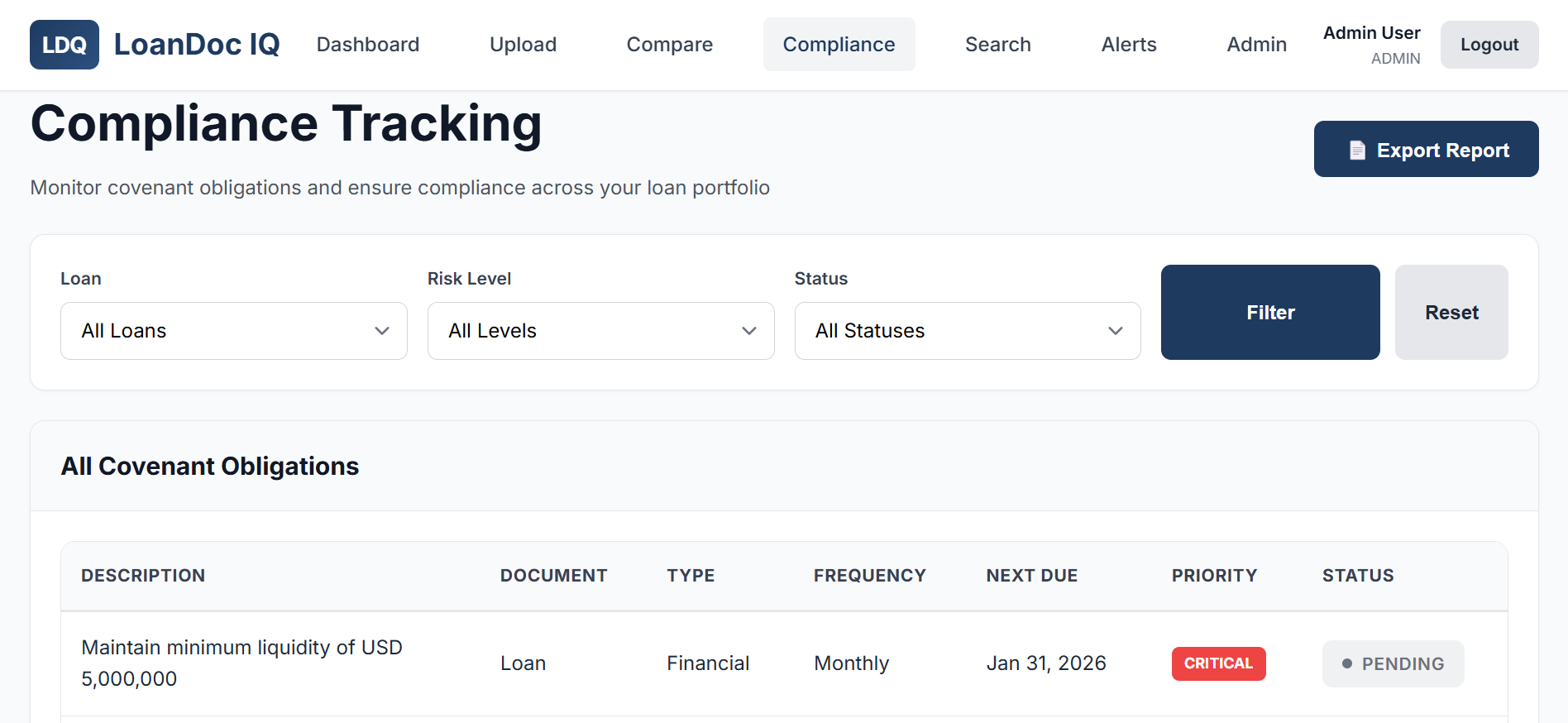This screenshot has width=1568, height=723.
Task: Open the Upload nav item
Action: pyautogui.click(x=523, y=45)
